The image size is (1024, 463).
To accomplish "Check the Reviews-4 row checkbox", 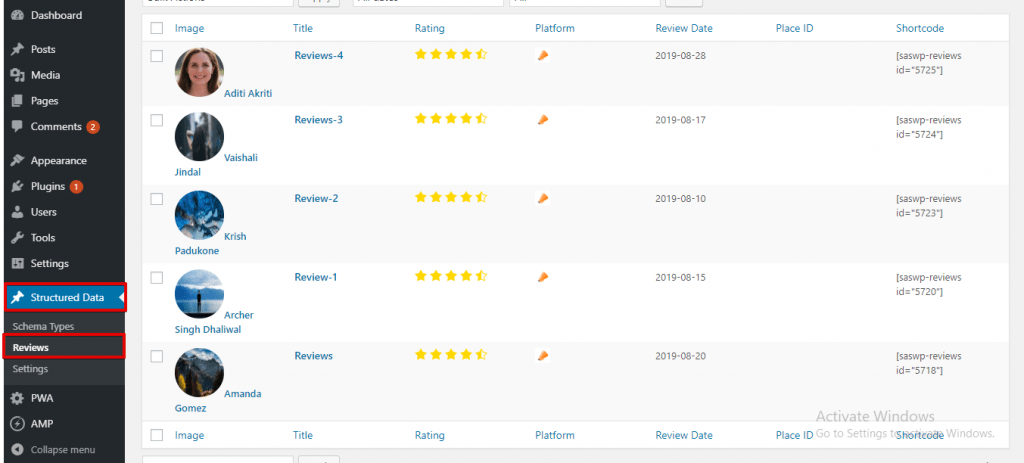I will [157, 56].
